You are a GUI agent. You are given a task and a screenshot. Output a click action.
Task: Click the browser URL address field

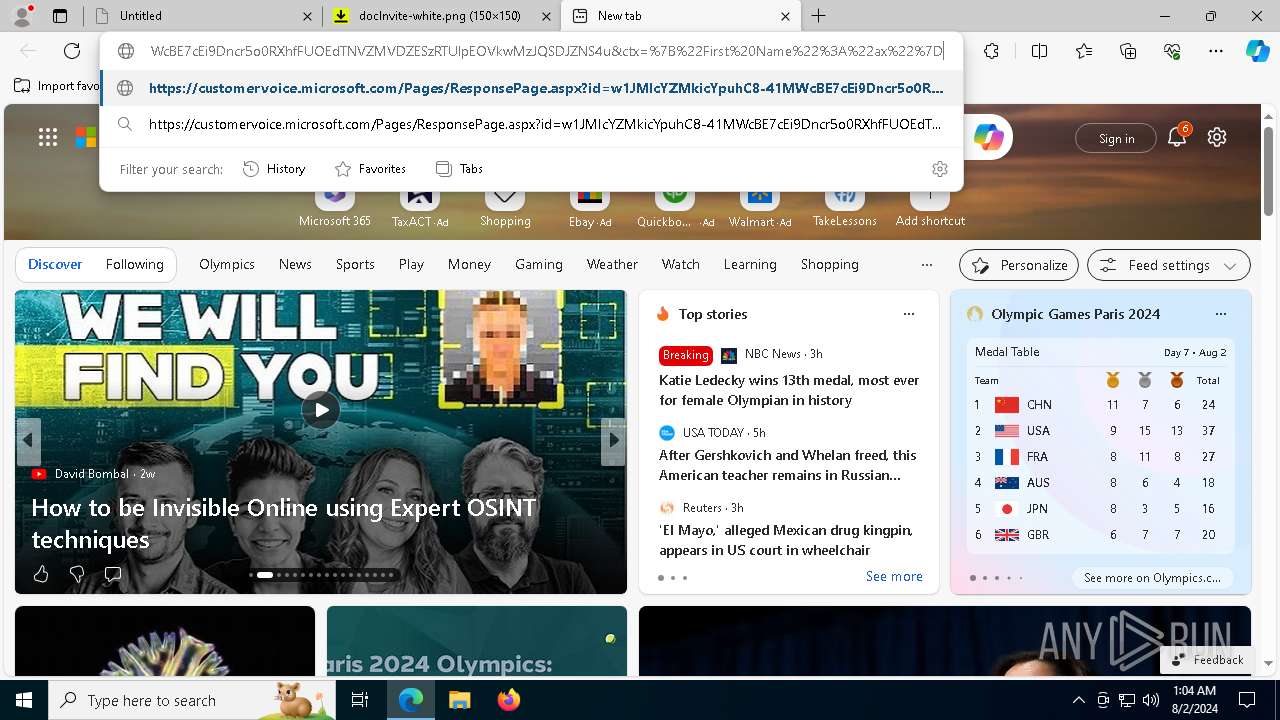pyautogui.click(x=546, y=51)
